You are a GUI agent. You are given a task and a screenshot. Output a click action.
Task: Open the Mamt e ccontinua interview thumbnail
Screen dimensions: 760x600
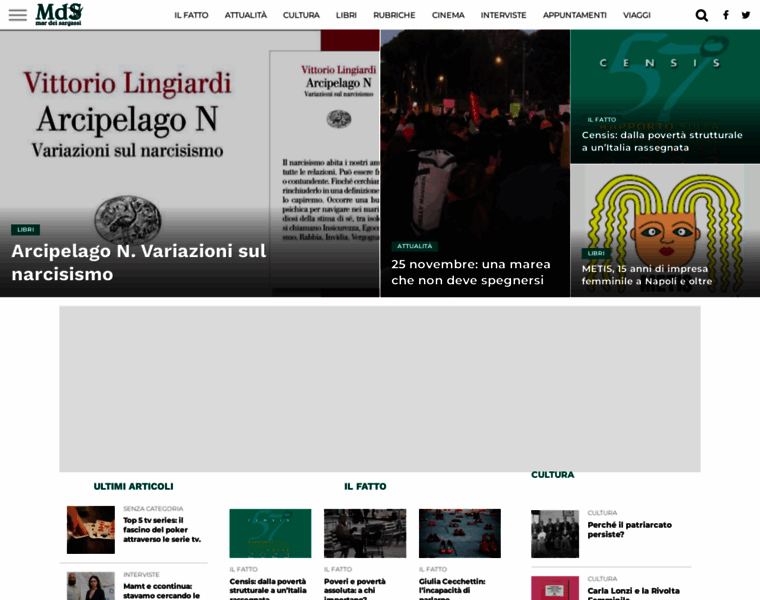coord(91,586)
